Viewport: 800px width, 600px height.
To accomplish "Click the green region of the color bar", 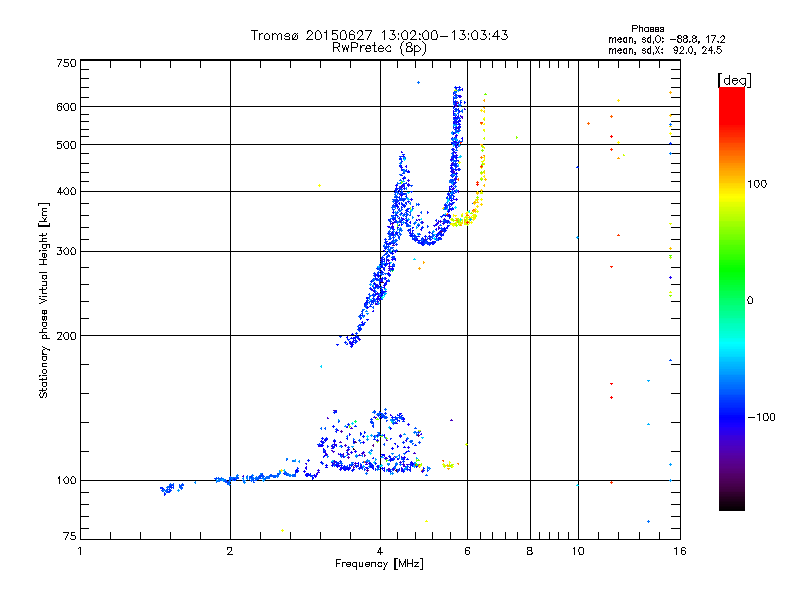I will point(732,268).
